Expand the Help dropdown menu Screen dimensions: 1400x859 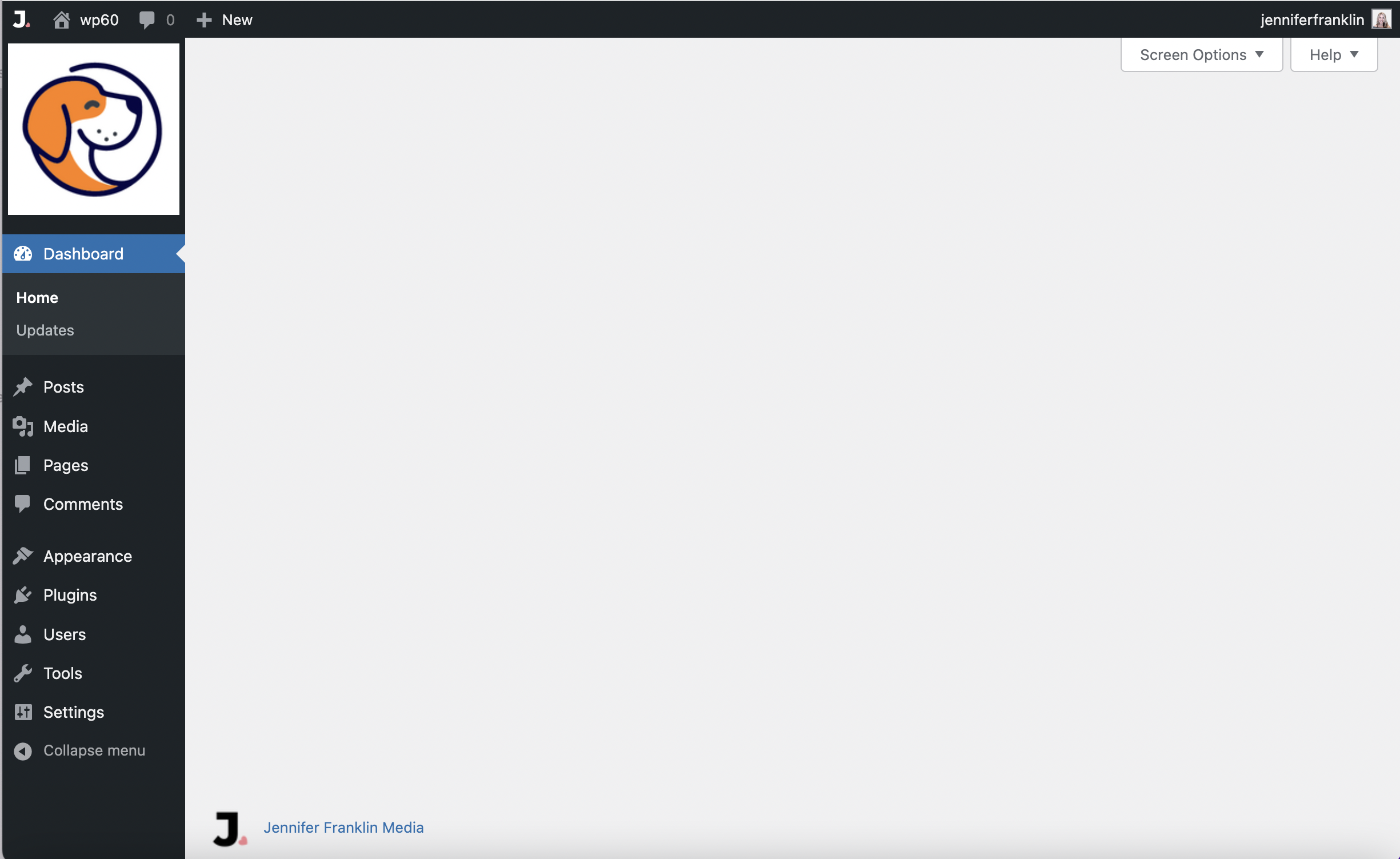coord(1334,55)
